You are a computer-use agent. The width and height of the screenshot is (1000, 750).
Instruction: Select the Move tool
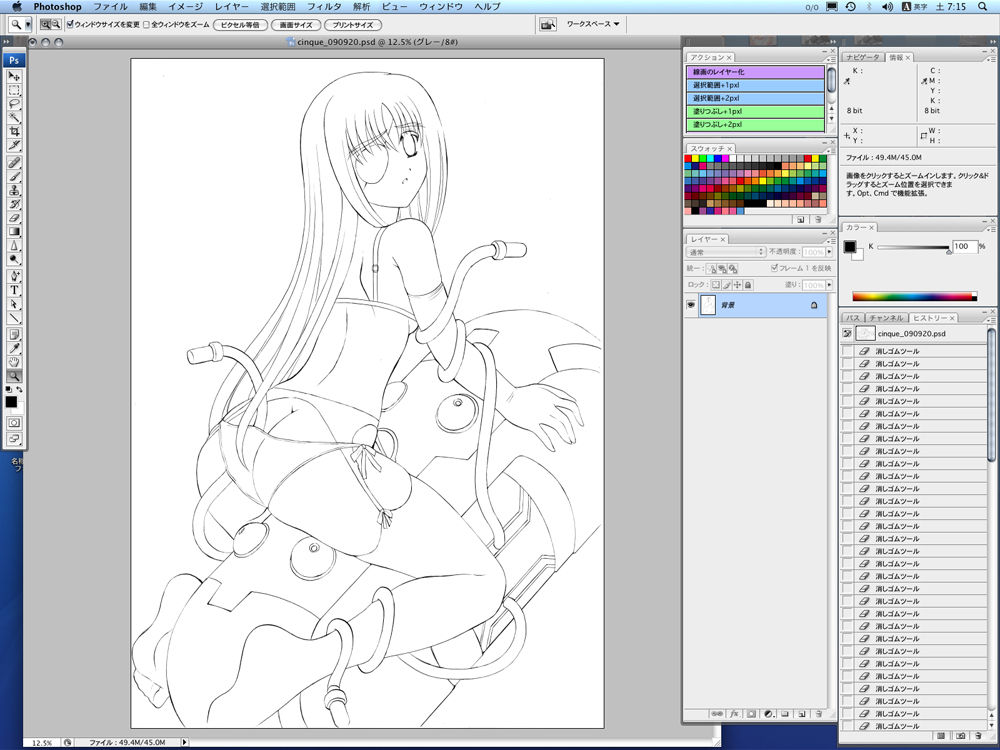(x=14, y=76)
